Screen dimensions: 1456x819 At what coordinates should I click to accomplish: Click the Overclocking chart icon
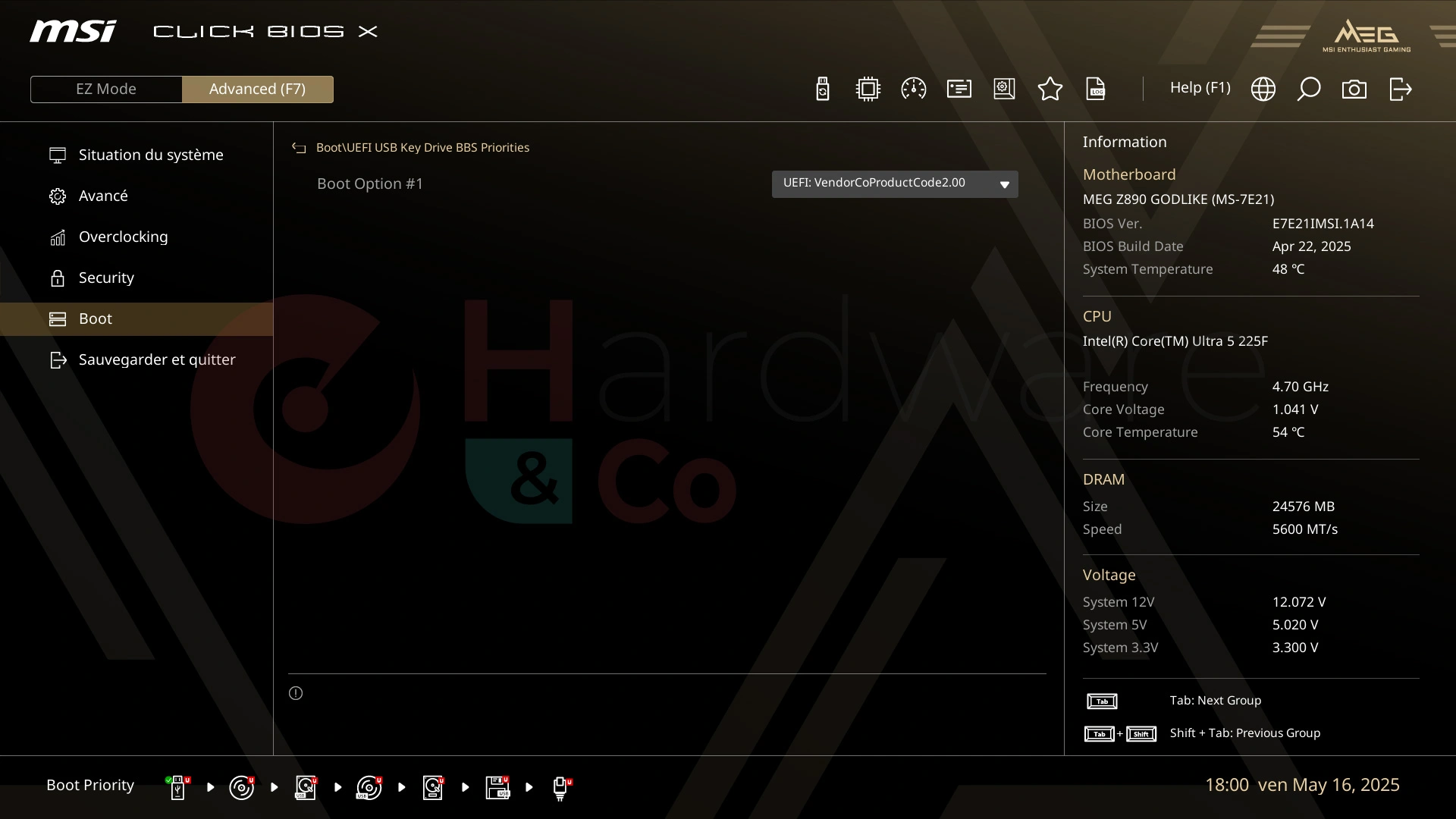[58, 237]
